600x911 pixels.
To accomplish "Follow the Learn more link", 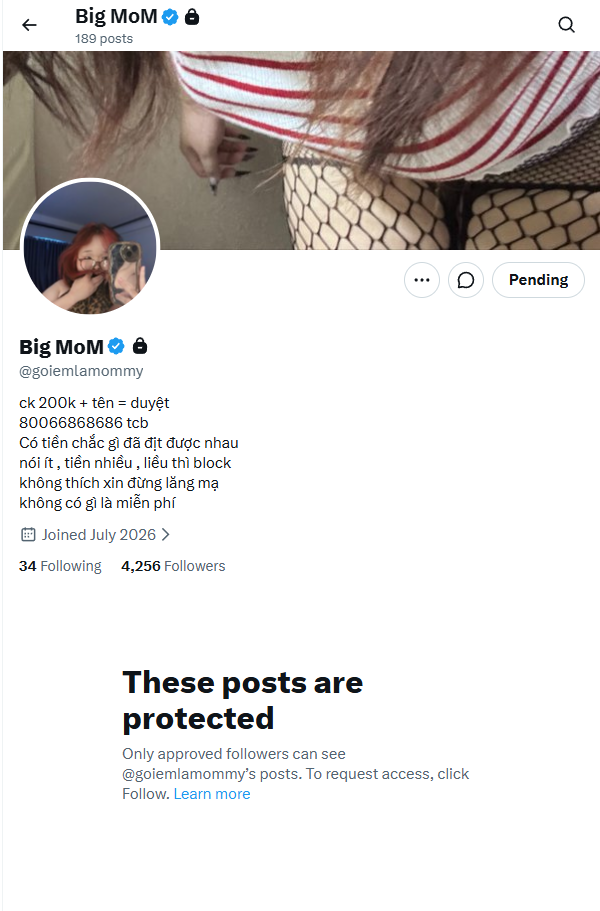I will 212,794.
